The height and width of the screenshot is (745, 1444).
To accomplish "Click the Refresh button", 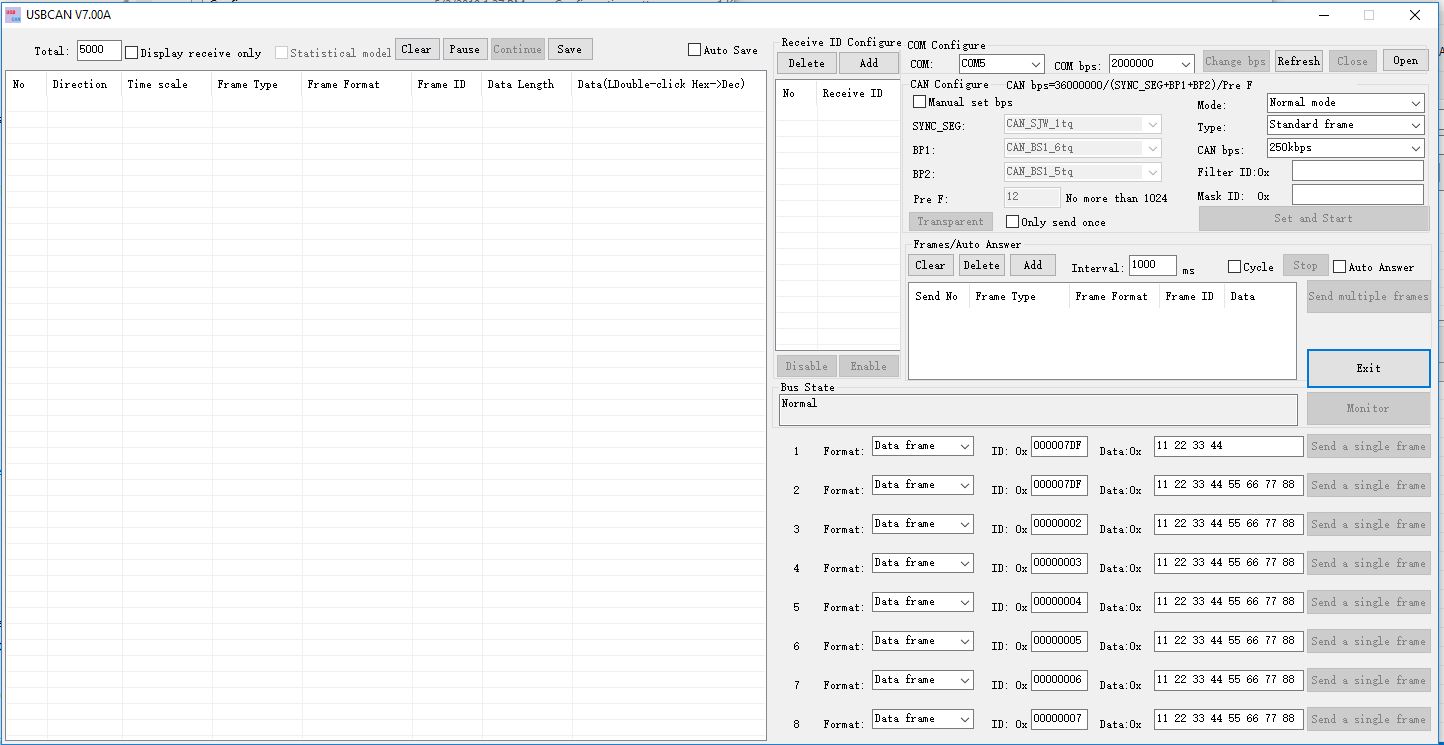I will (x=1298, y=61).
